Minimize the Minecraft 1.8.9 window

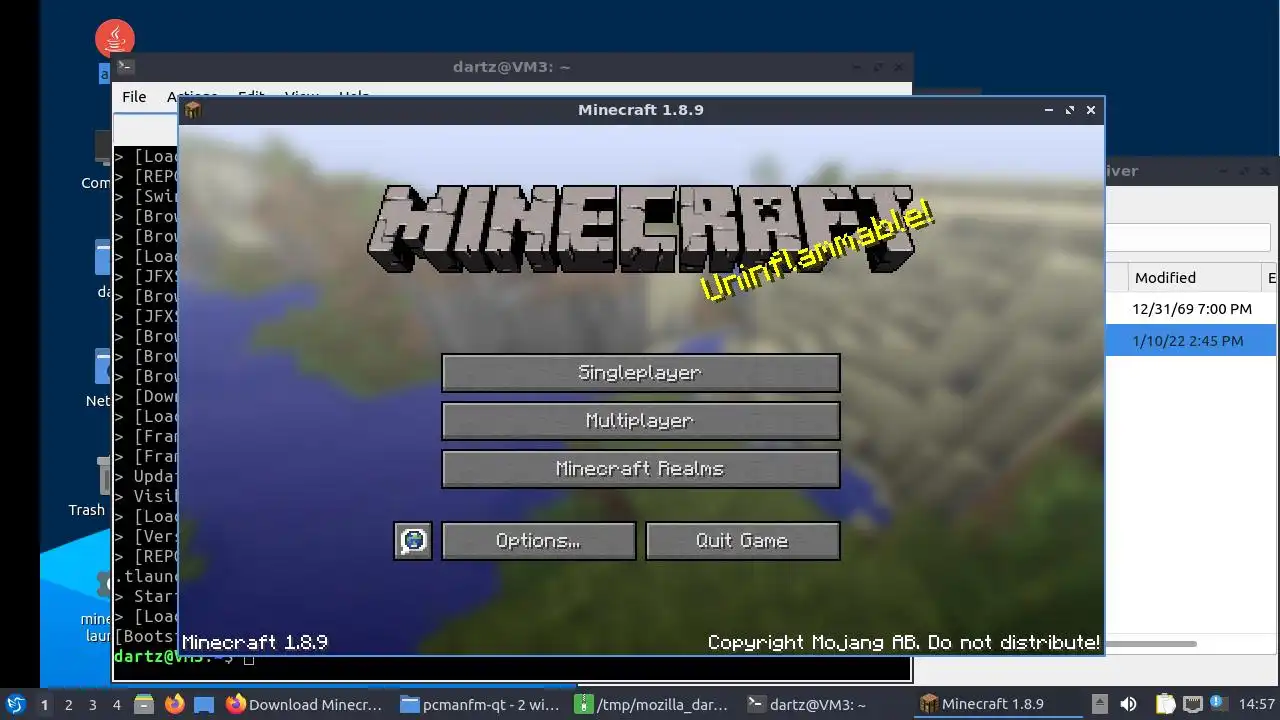[1048, 110]
